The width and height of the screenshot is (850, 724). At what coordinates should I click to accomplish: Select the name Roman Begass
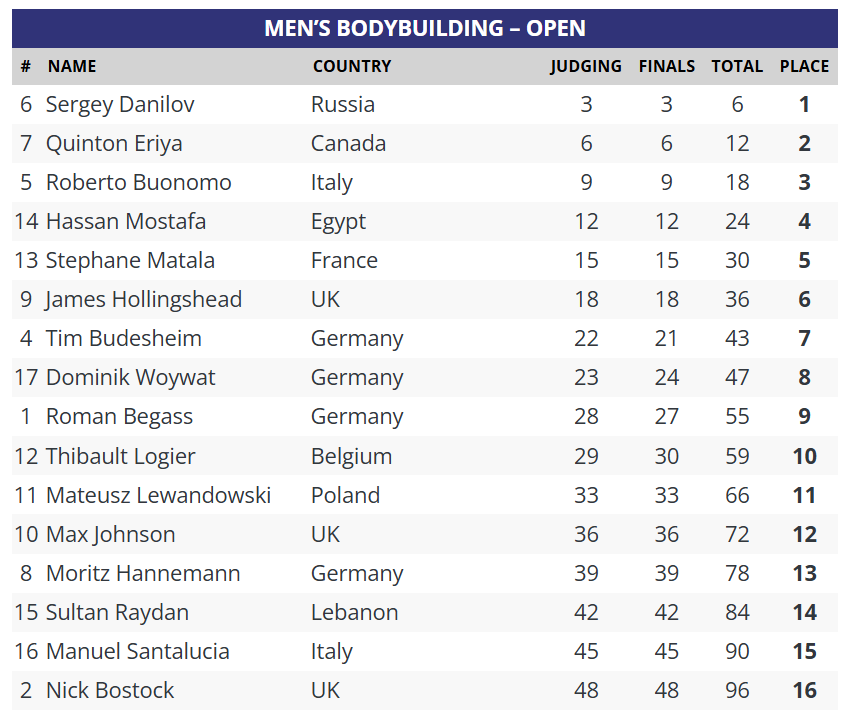(x=119, y=417)
